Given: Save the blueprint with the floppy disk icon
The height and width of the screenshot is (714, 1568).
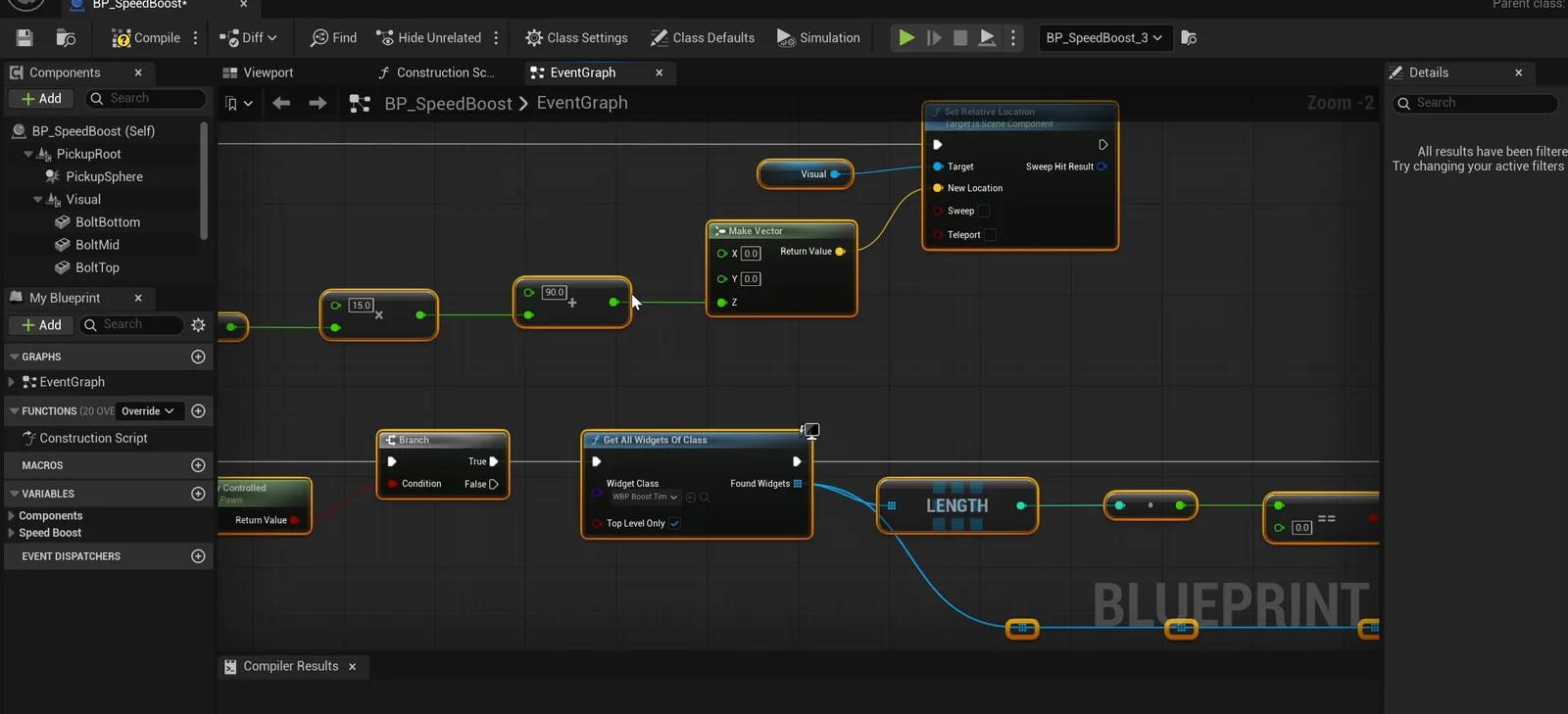Looking at the screenshot, I should tap(24, 38).
